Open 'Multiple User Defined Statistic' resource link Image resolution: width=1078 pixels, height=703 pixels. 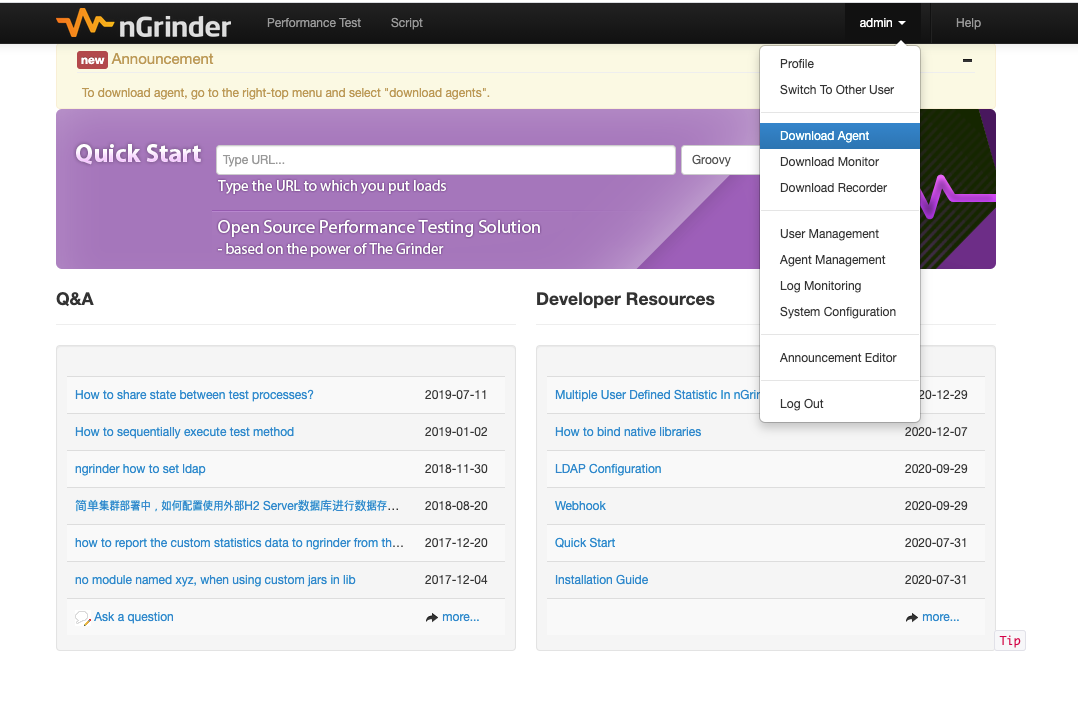pos(657,395)
